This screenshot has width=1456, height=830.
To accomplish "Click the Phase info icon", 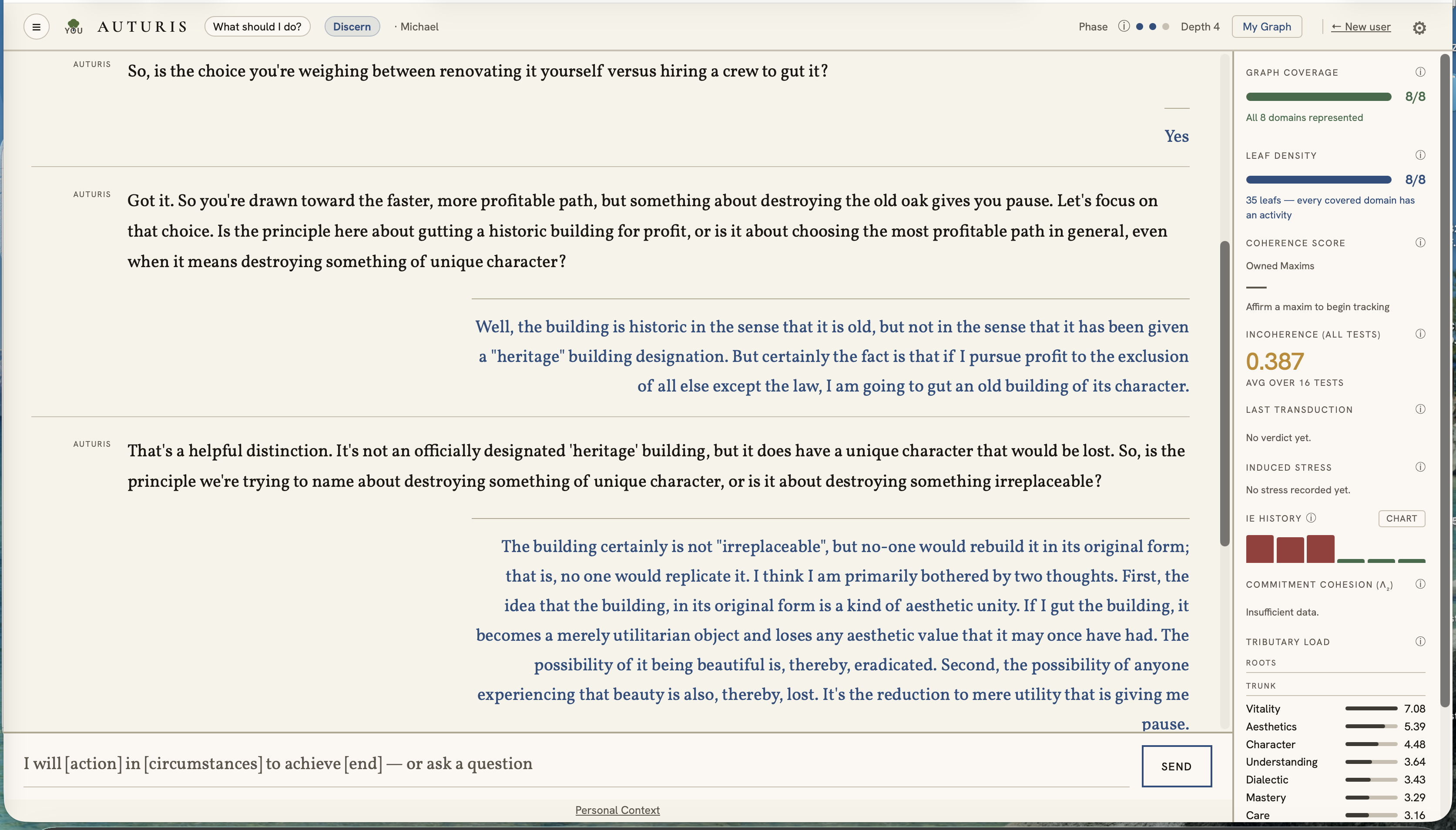I will tap(1124, 26).
